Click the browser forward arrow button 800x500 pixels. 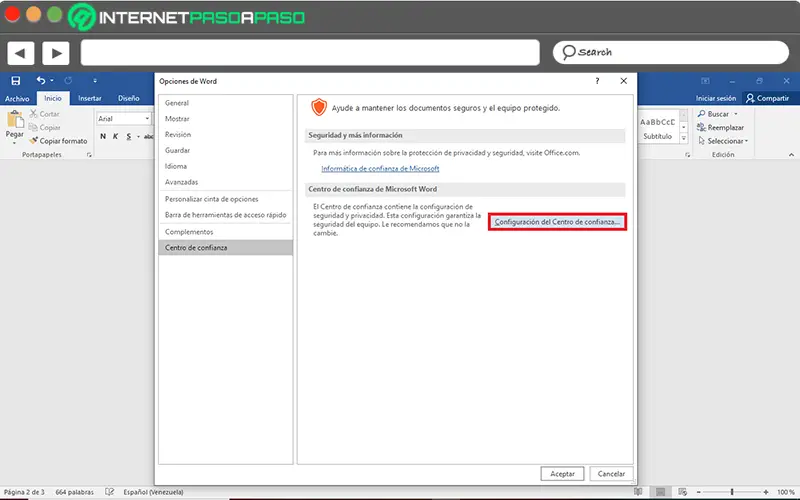click(56, 53)
